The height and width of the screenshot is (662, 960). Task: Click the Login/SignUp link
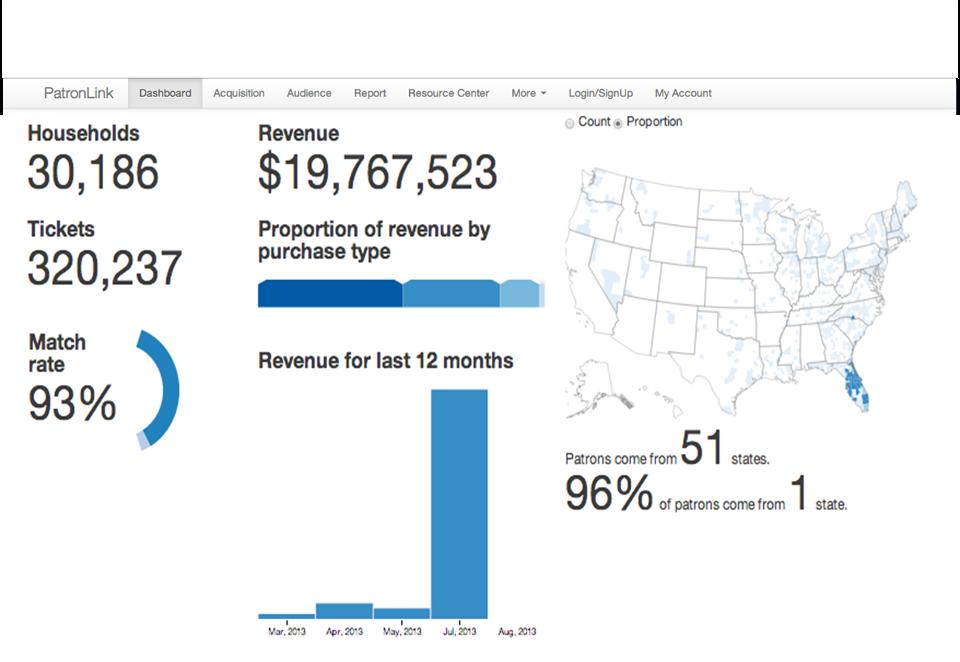point(601,93)
